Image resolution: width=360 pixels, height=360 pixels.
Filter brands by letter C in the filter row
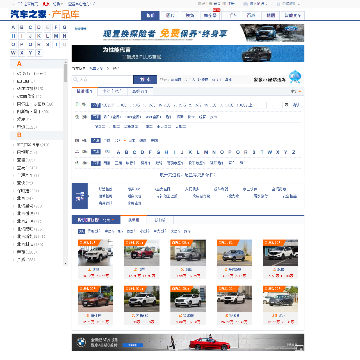(x=134, y=152)
